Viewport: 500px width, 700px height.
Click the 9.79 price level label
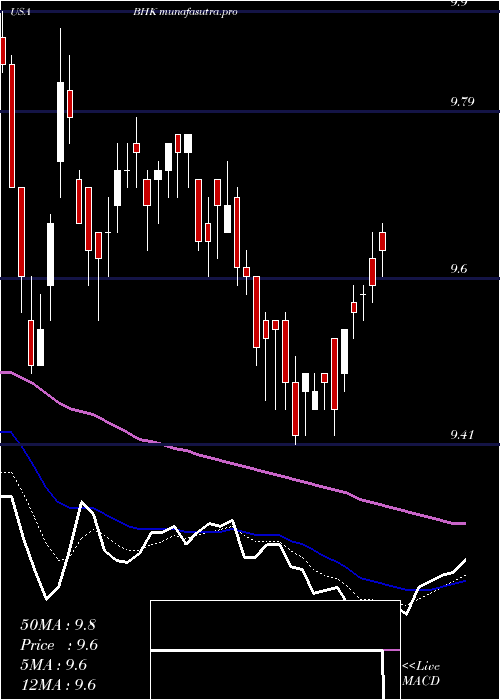[x=462, y=102]
